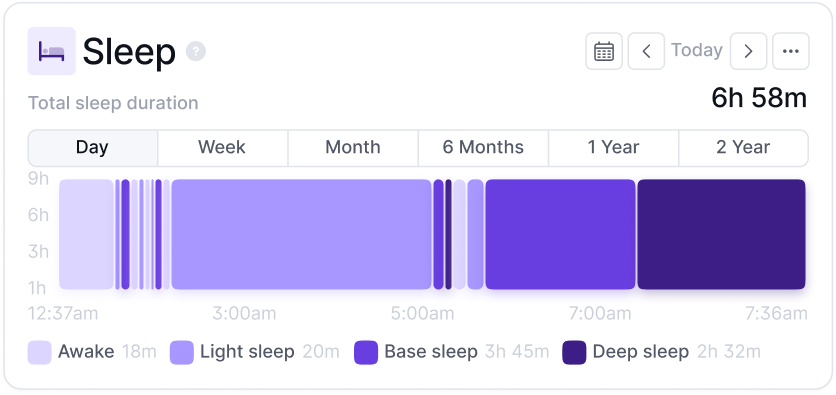Click the Light sleep legend swatch

click(x=182, y=352)
